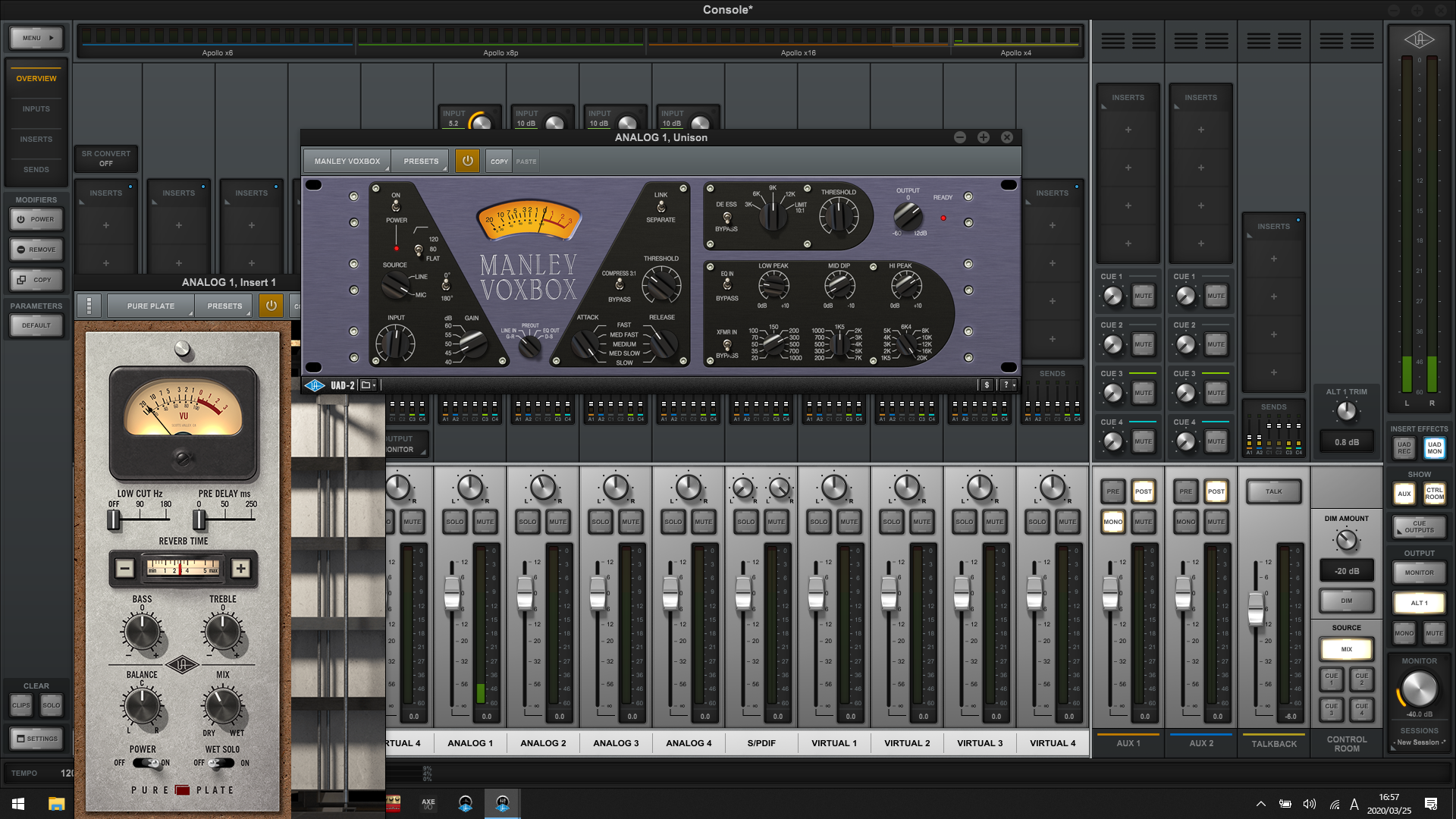Show hidden system tray icons
The height and width of the screenshot is (819, 1456).
click(x=1260, y=804)
